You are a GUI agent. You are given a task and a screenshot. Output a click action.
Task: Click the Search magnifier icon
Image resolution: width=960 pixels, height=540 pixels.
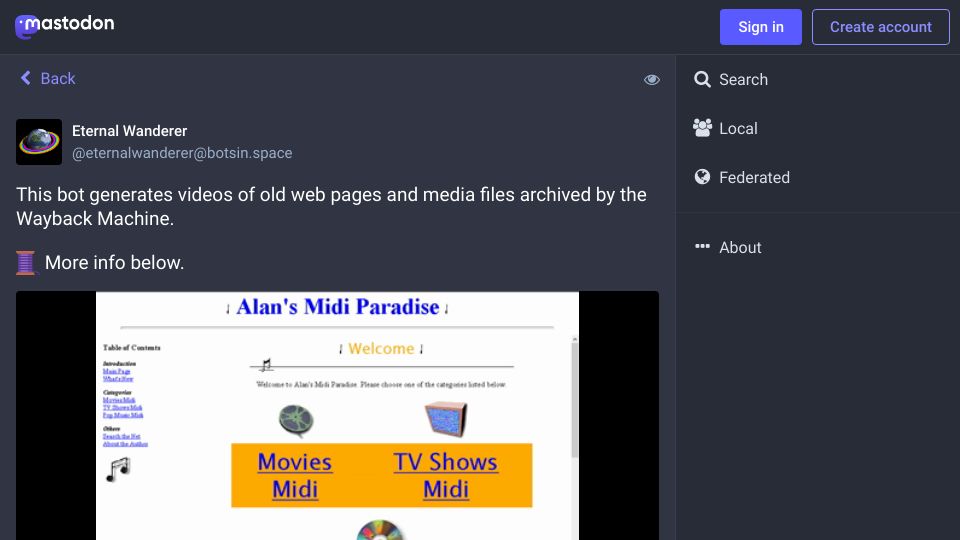click(702, 79)
